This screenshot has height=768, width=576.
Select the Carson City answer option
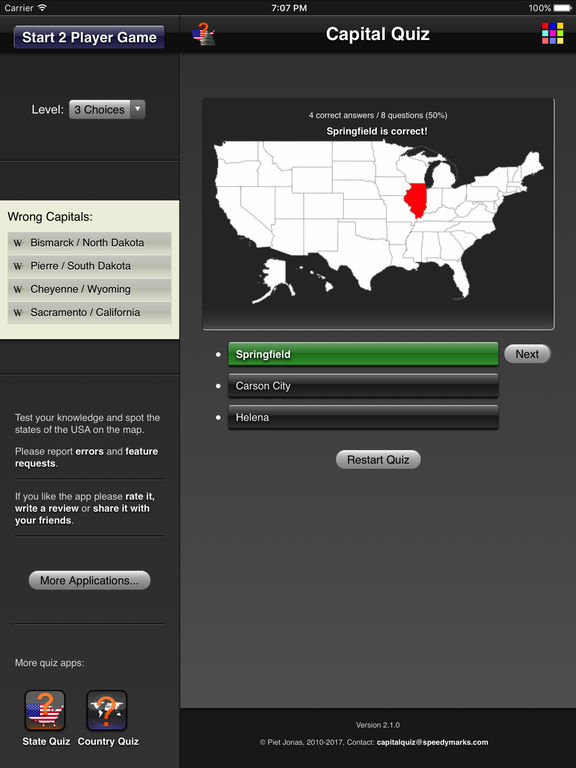[363, 386]
